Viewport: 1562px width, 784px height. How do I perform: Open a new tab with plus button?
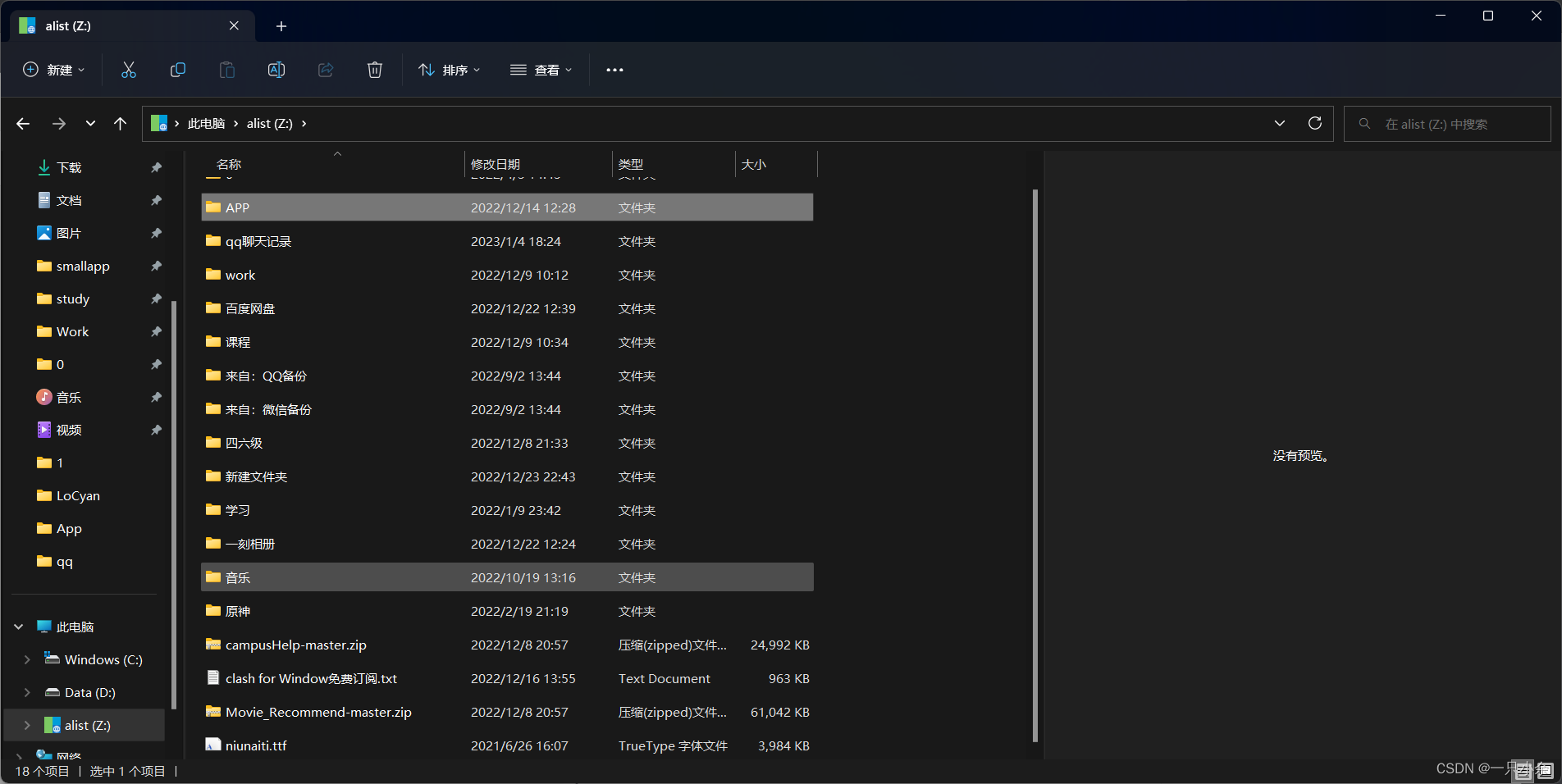pyautogui.click(x=281, y=26)
